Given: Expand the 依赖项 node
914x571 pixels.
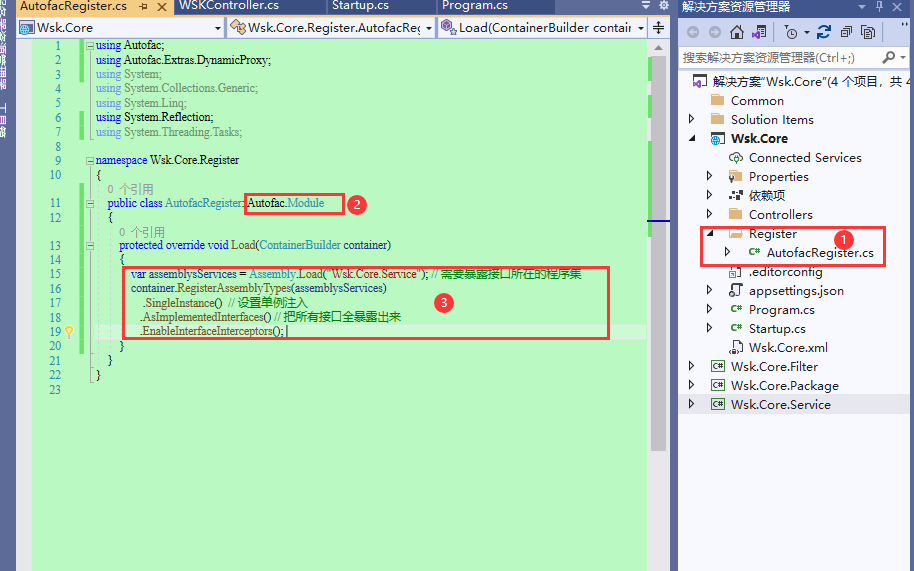Looking at the screenshot, I should [x=709, y=195].
